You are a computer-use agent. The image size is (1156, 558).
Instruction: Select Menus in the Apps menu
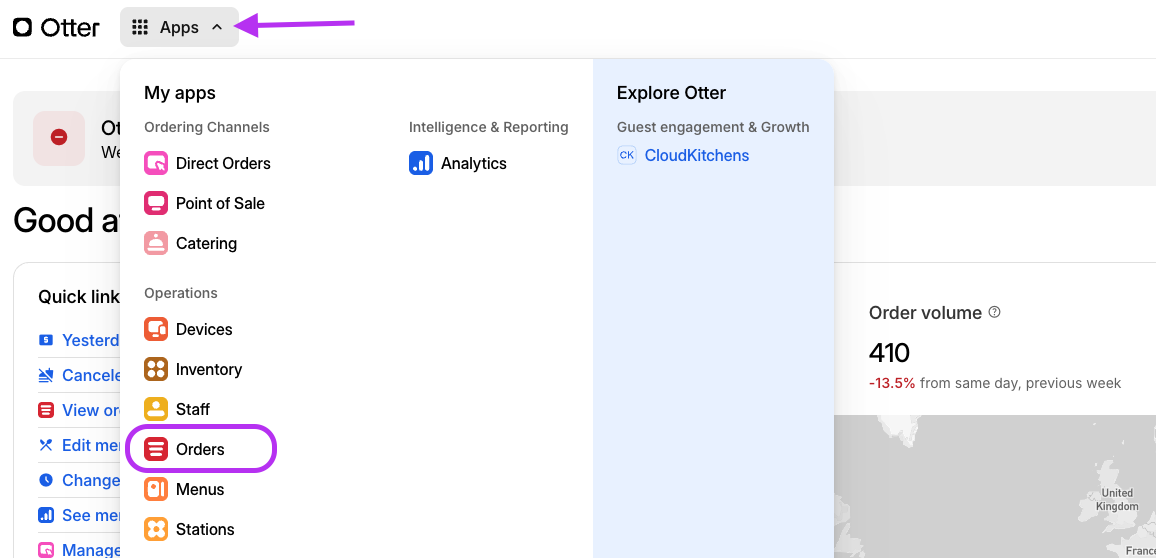(x=200, y=489)
